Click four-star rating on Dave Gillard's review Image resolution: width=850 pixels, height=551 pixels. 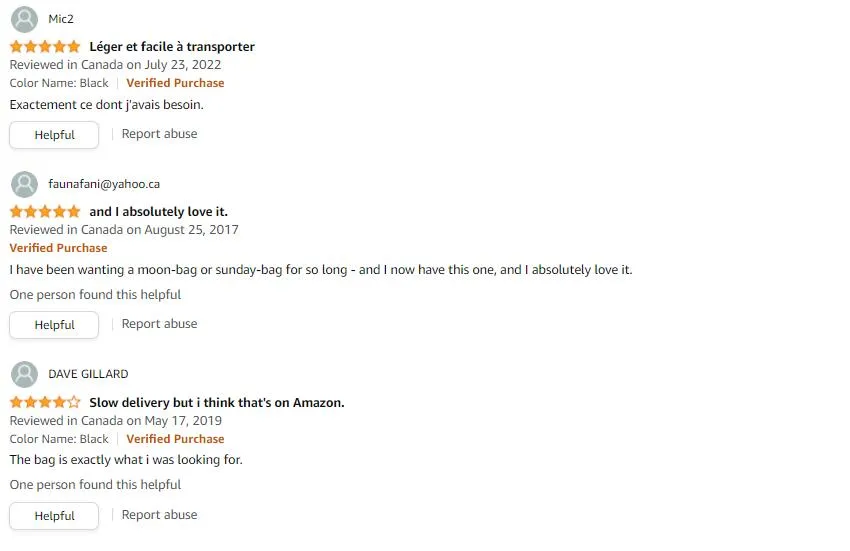(45, 402)
